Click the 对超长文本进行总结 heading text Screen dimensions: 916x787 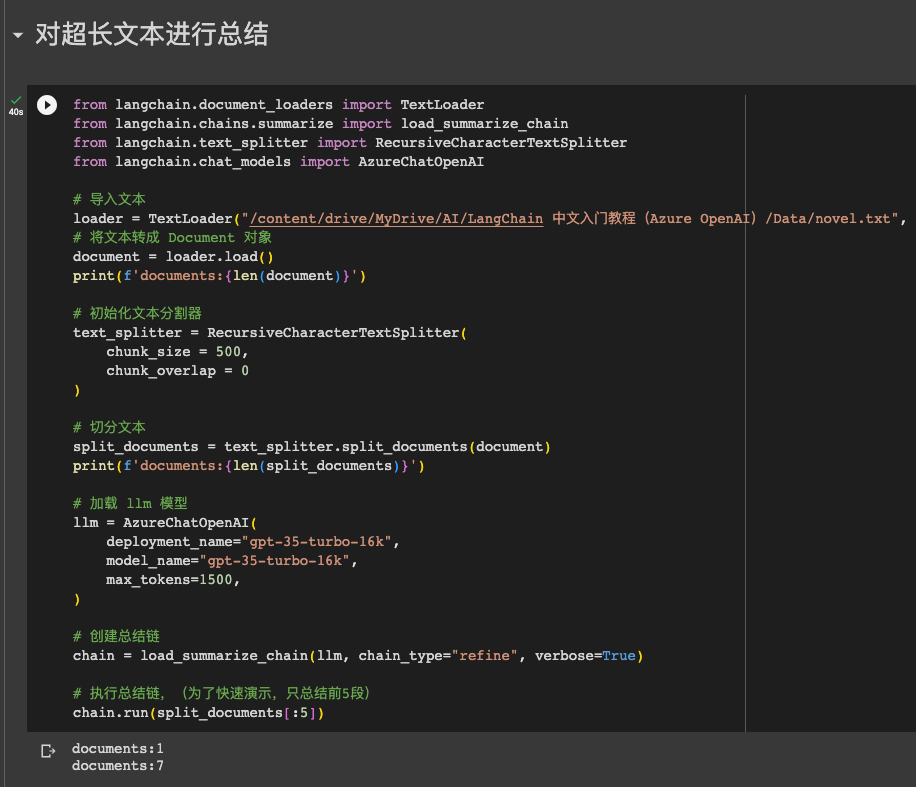[152, 34]
